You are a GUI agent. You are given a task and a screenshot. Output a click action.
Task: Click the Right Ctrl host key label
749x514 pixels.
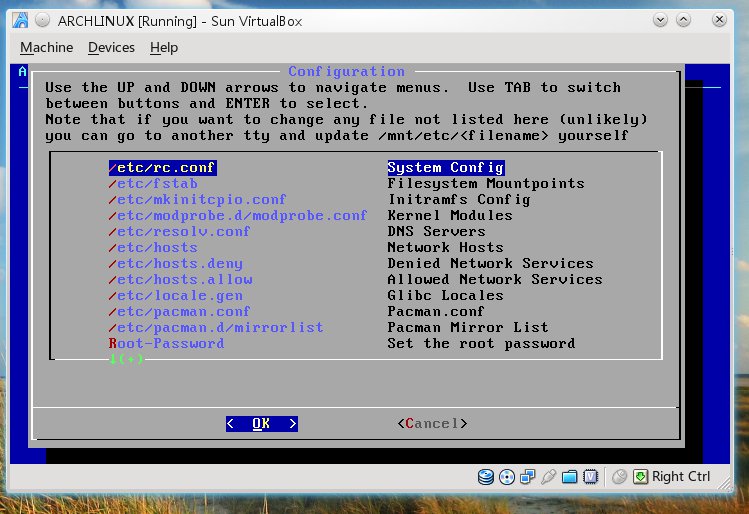click(681, 476)
